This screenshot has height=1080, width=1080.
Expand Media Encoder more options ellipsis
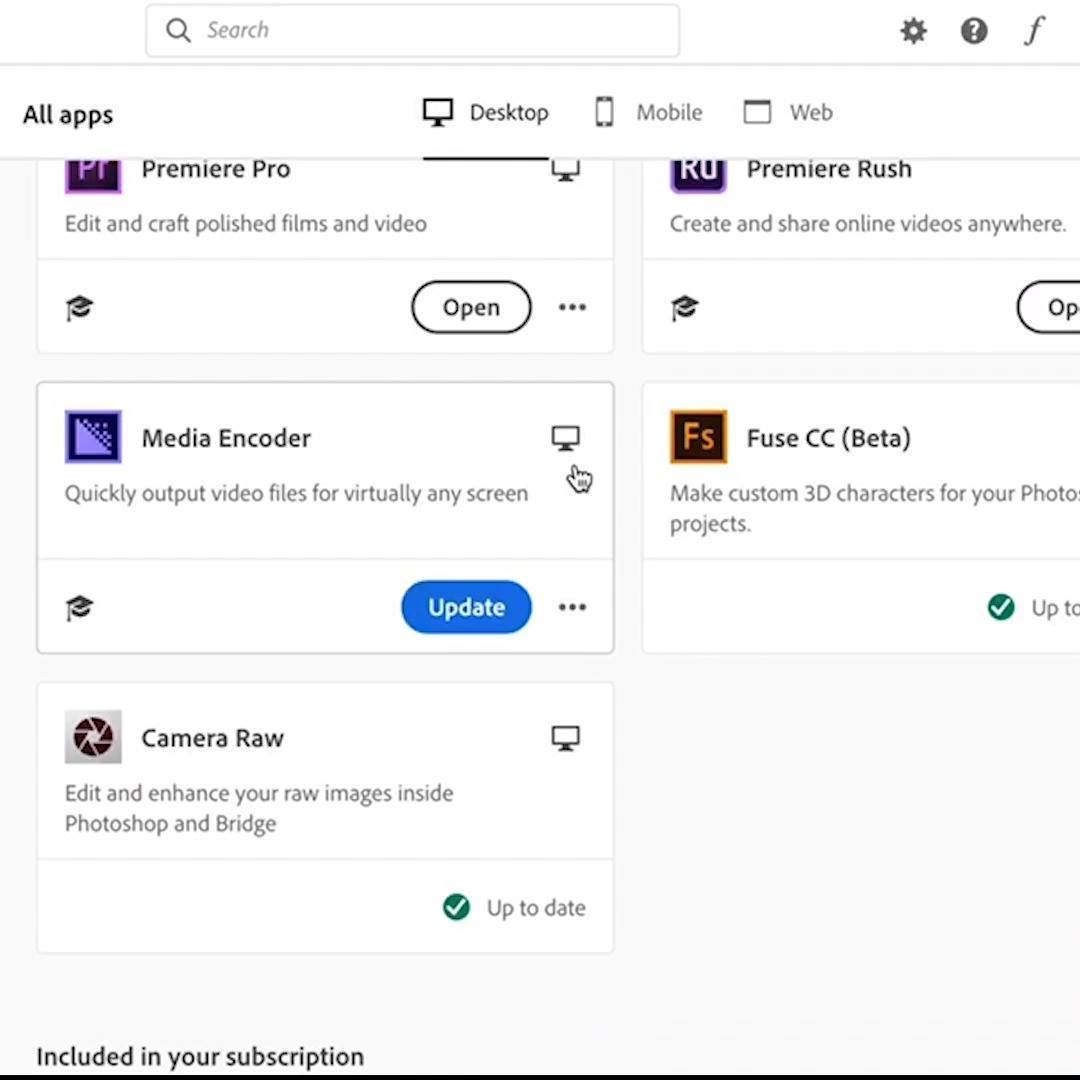(572, 608)
